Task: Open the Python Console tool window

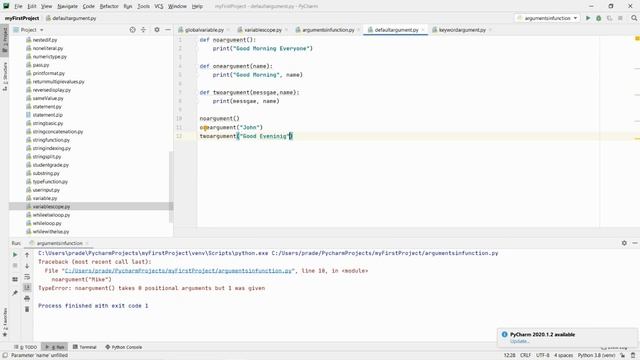Action: [x=124, y=347]
